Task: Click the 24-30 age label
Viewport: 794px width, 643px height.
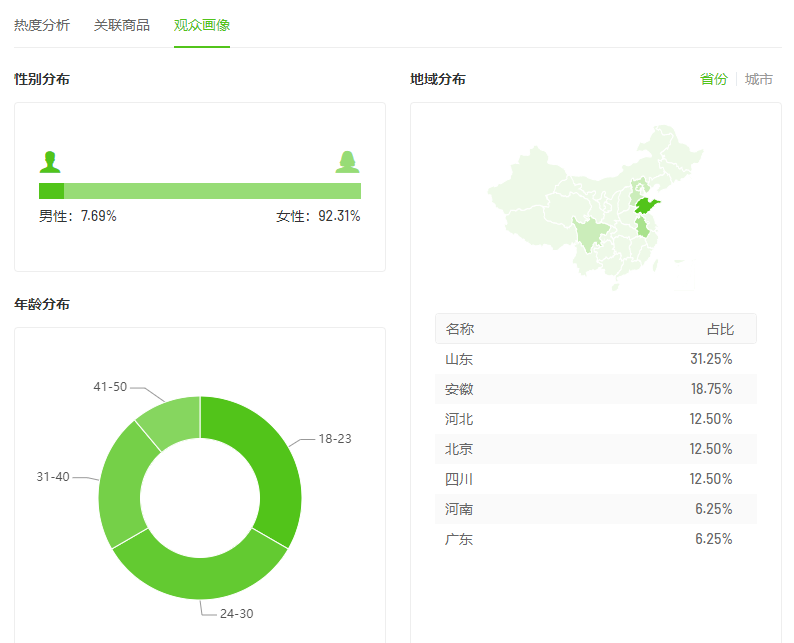Action: pos(236,613)
